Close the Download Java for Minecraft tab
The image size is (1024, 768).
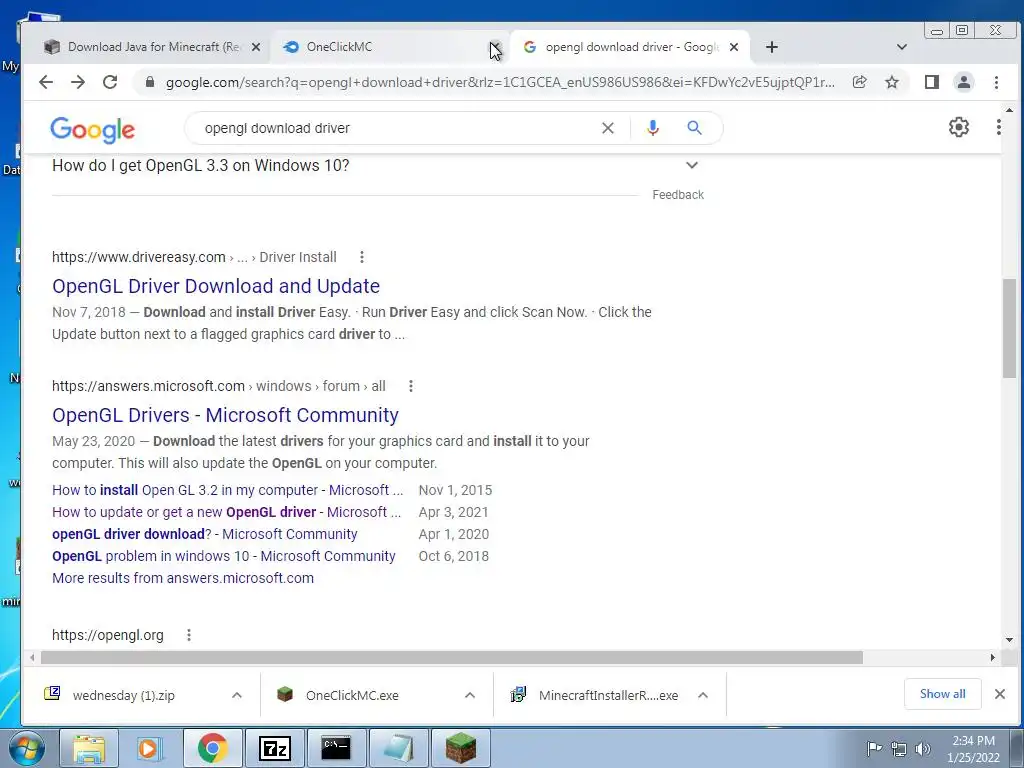[x=256, y=47]
